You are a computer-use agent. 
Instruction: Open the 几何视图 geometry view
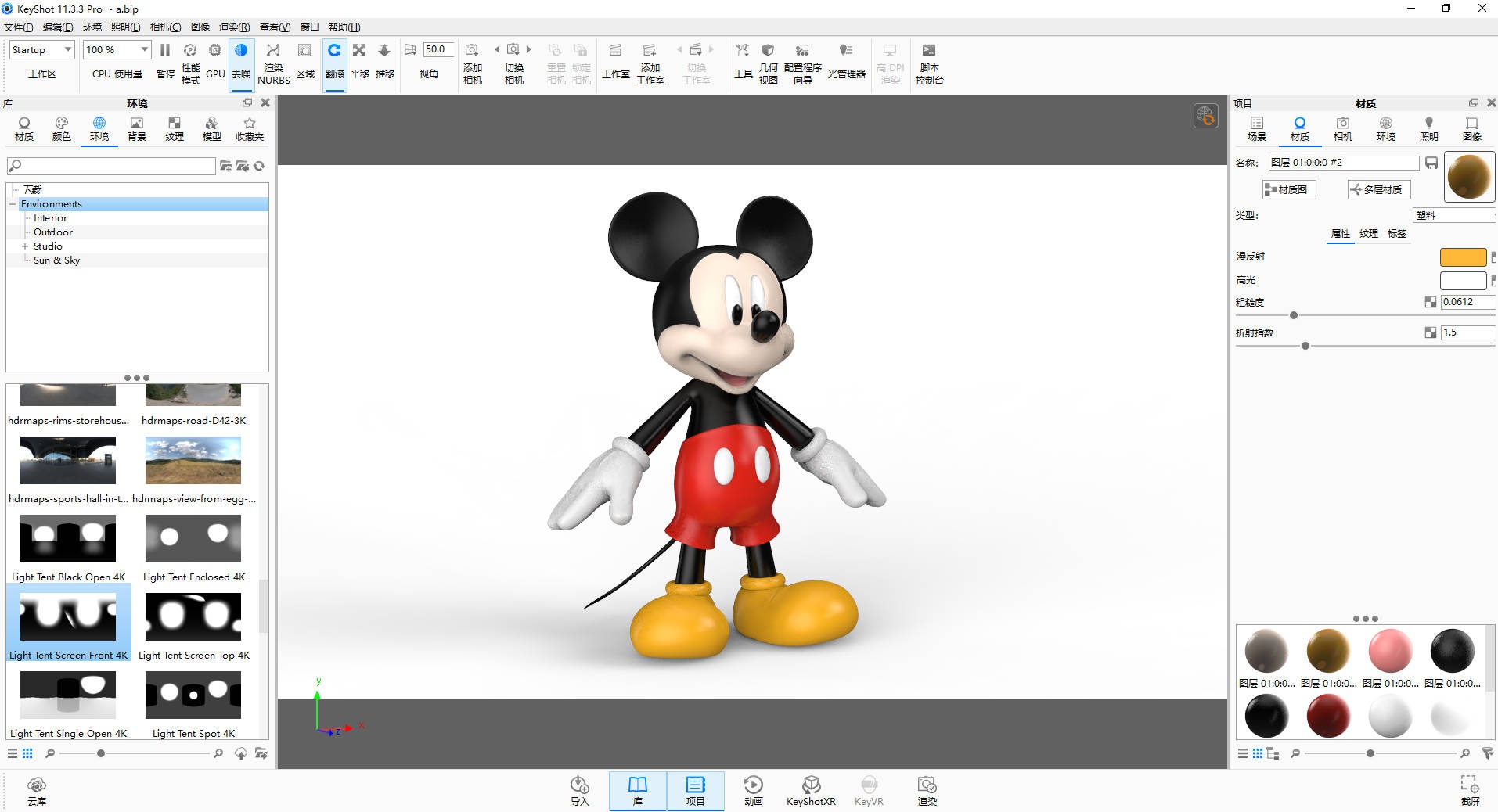pos(768,63)
